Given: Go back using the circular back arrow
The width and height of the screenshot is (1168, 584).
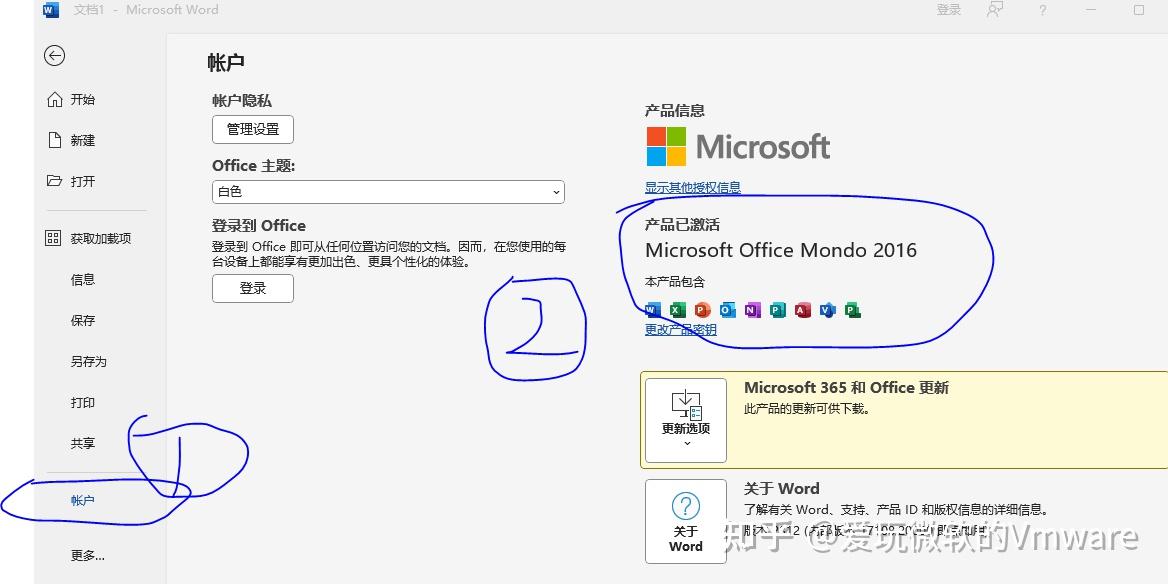Looking at the screenshot, I should point(54,56).
